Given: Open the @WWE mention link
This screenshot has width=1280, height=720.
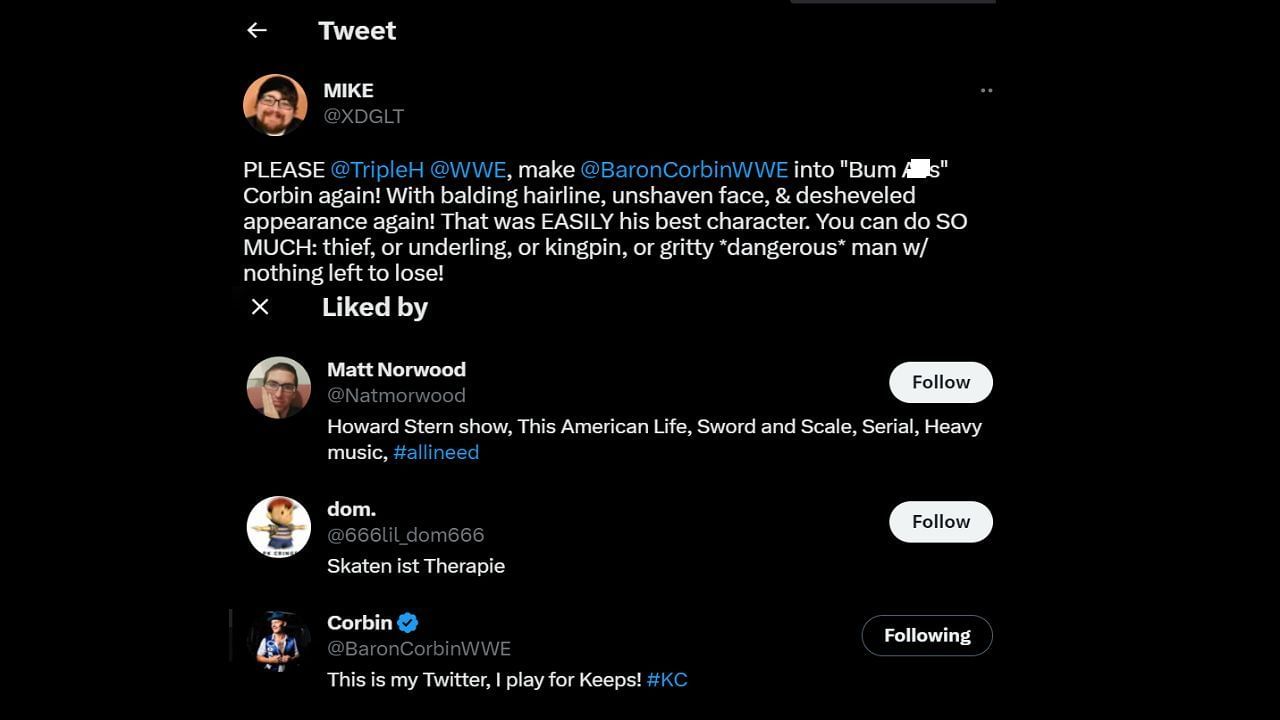Looking at the screenshot, I should pos(467,170).
